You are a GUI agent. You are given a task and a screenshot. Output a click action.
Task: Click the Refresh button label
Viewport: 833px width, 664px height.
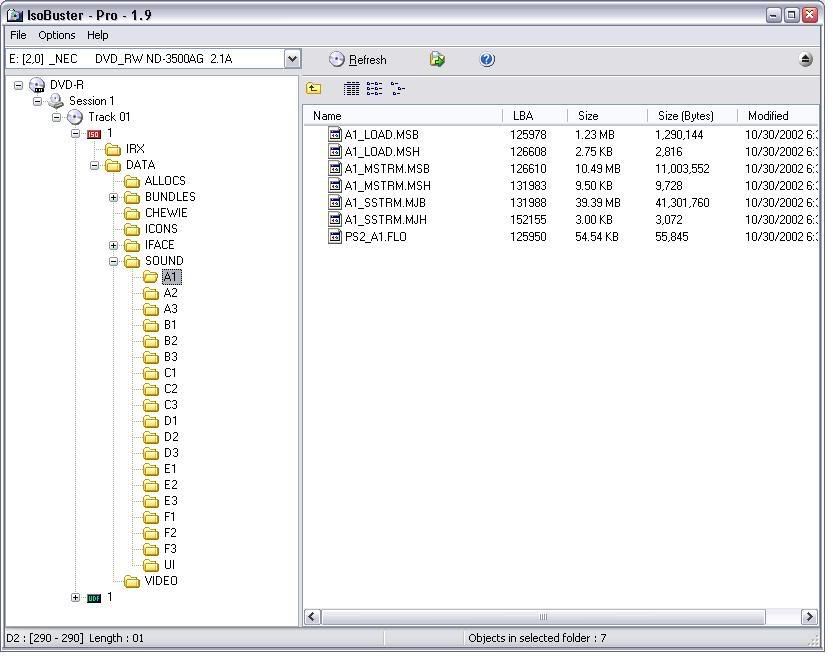[368, 60]
